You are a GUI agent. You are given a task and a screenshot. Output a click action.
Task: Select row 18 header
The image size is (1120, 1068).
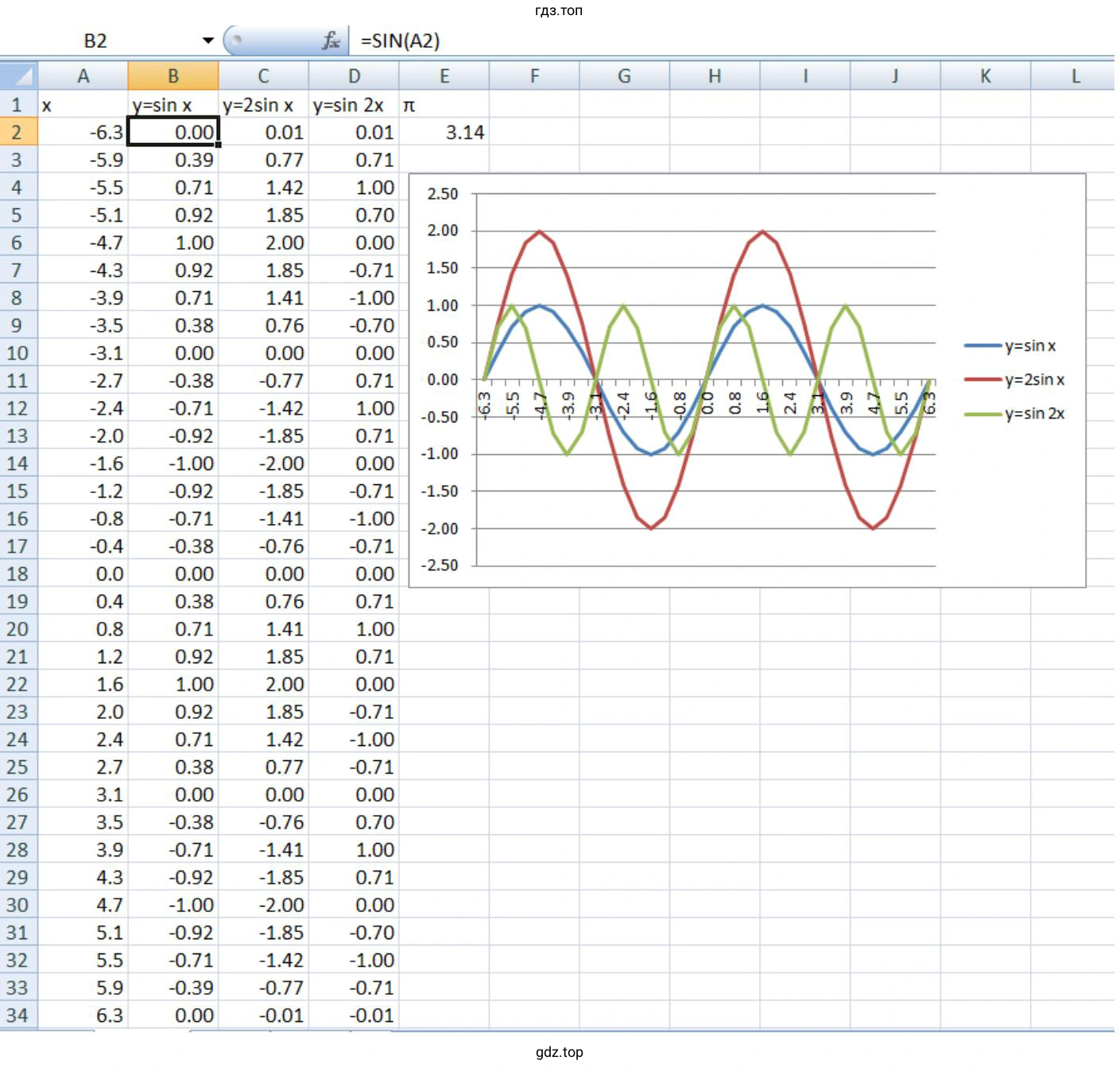click(18, 573)
